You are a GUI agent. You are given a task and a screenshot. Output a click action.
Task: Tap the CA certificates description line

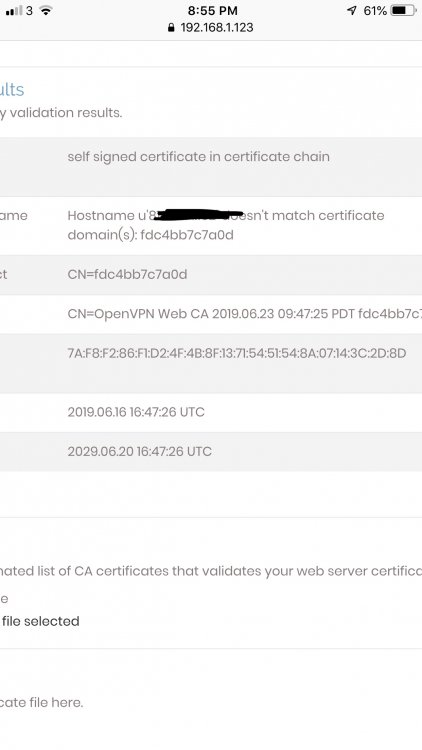click(x=211, y=571)
